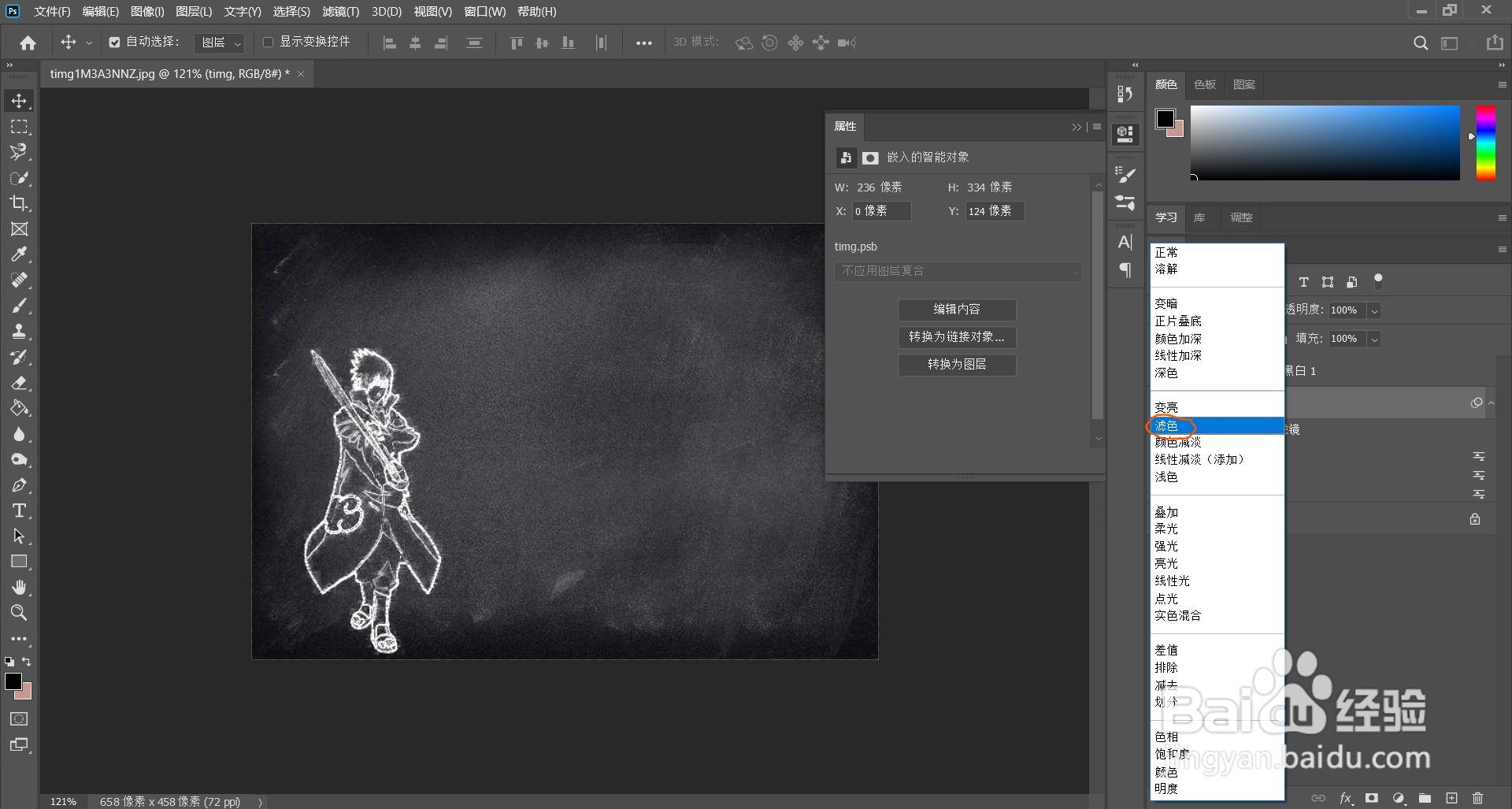Open the workspace switcher icon
Image resolution: width=1512 pixels, height=809 pixels.
pos(1450,43)
